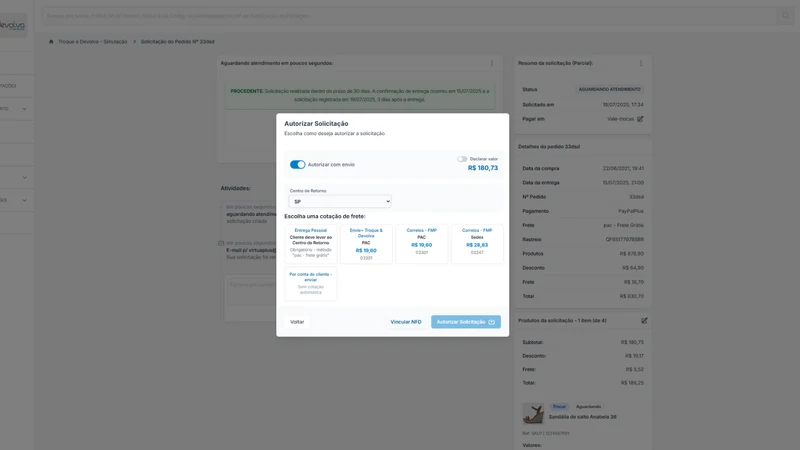Viewport: 800px width, 450px height.
Task: Click the 'Sandália de salto Anabela 36' product name
Action: point(583,417)
